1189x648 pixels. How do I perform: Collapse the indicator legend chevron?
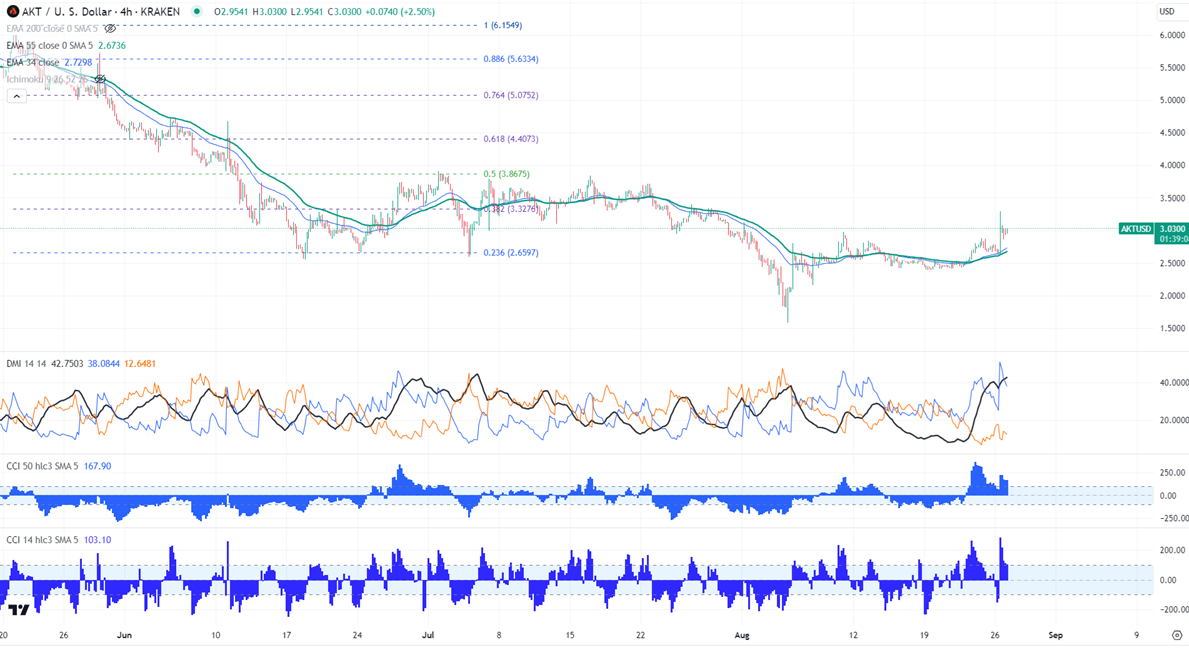click(x=16, y=96)
